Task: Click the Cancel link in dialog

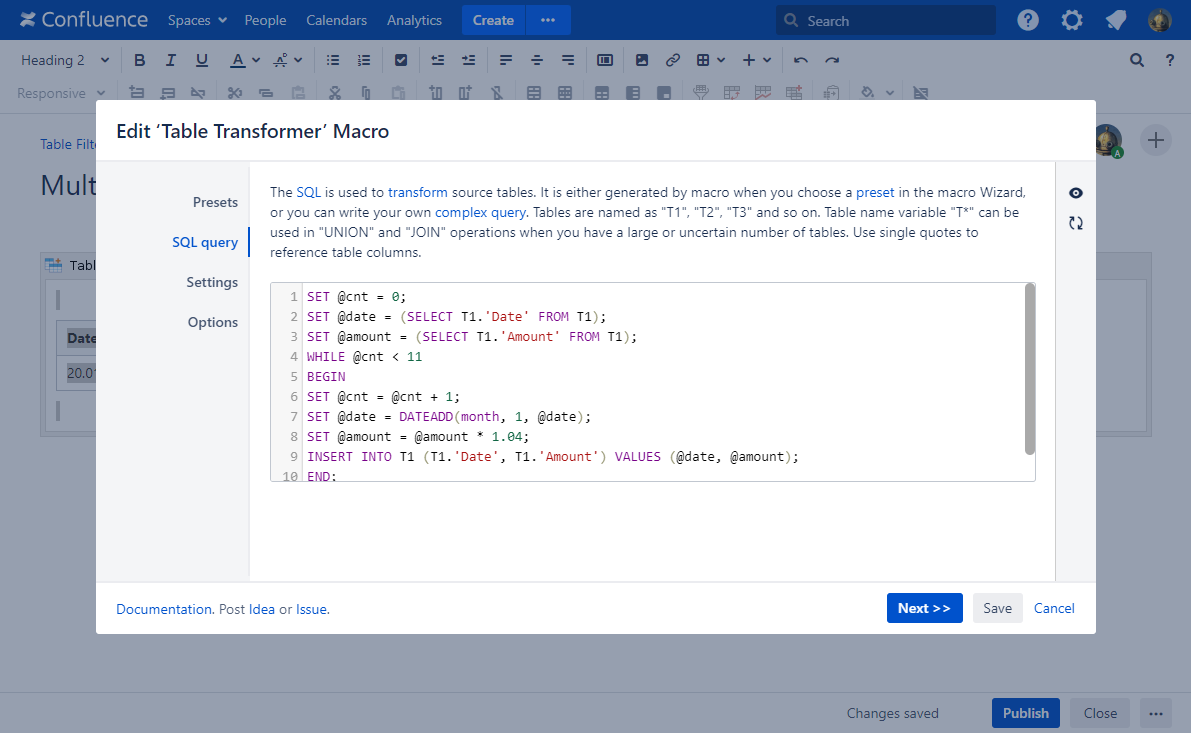Action: pos(1054,608)
